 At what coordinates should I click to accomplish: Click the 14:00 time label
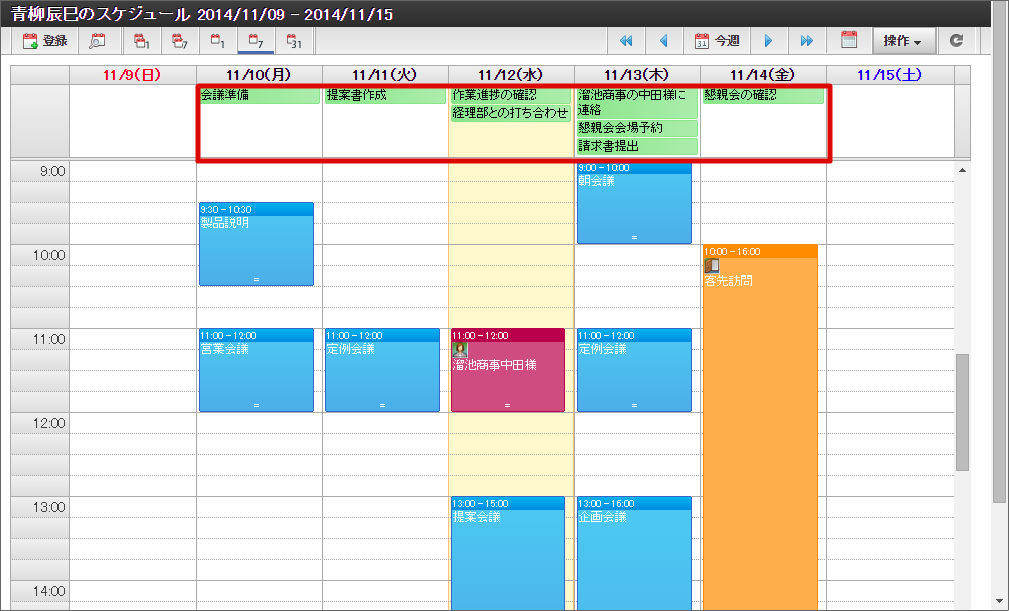49,591
